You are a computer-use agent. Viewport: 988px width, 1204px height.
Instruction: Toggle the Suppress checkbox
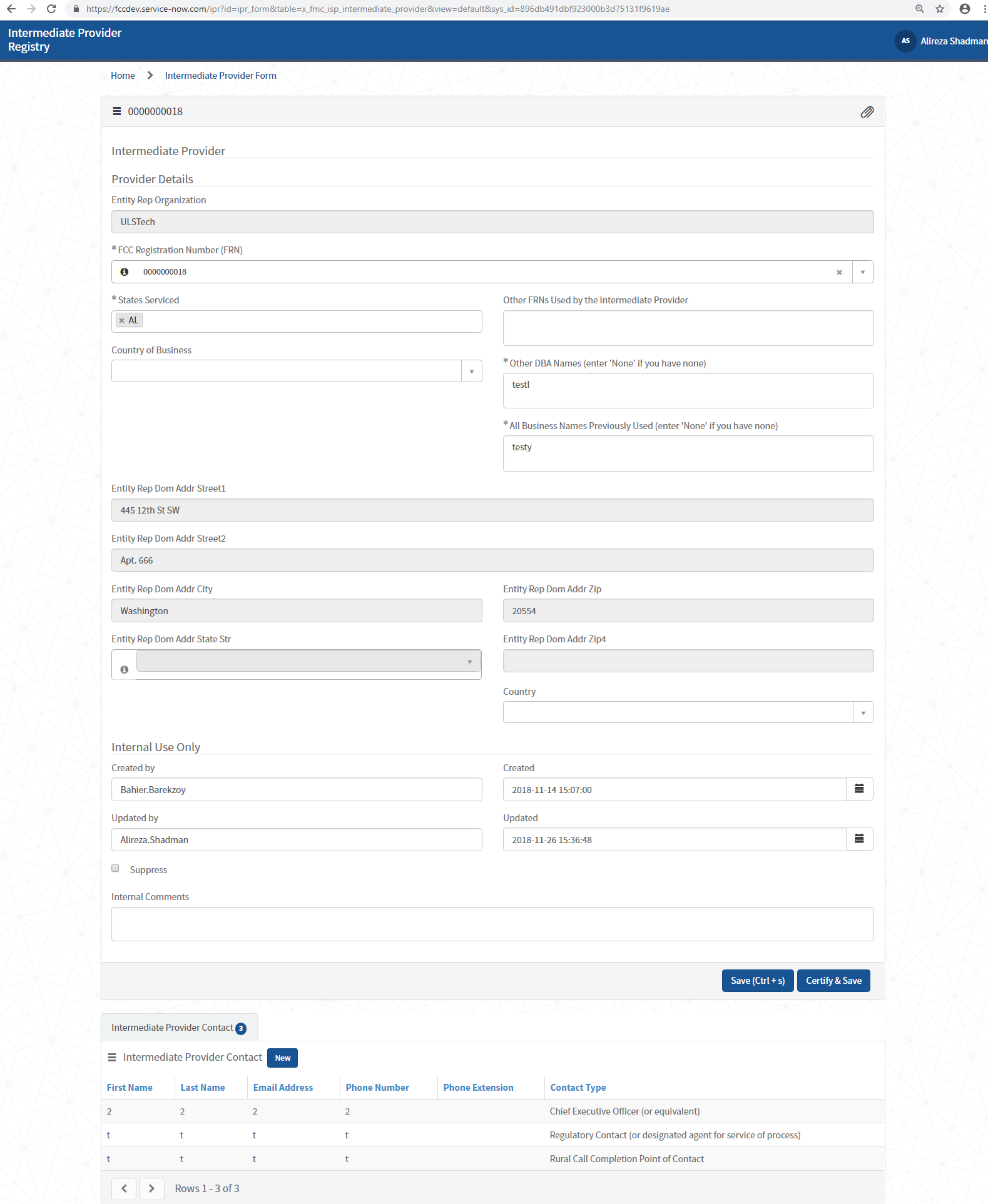[115, 869]
